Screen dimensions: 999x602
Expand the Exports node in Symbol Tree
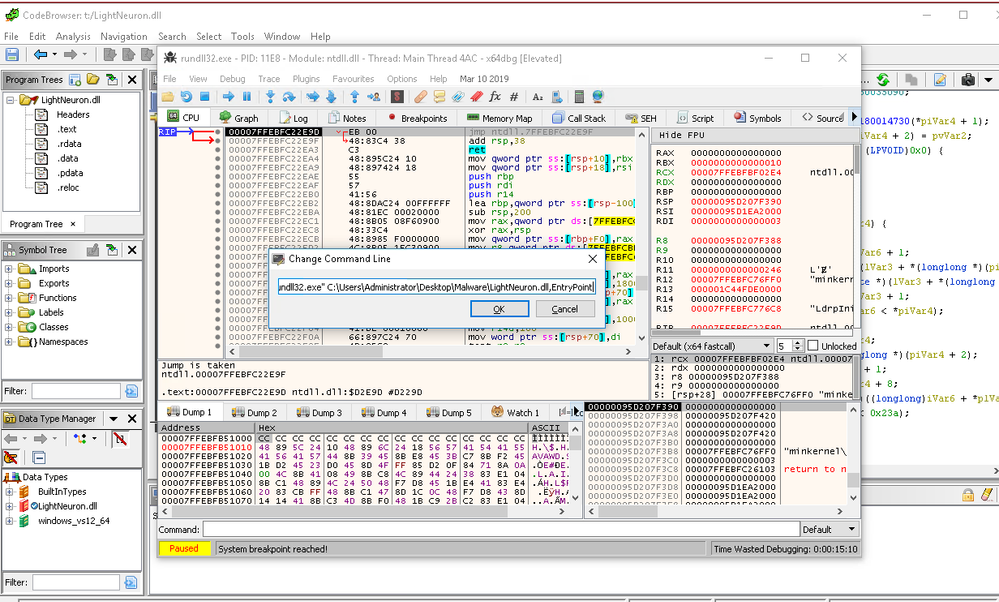point(9,283)
